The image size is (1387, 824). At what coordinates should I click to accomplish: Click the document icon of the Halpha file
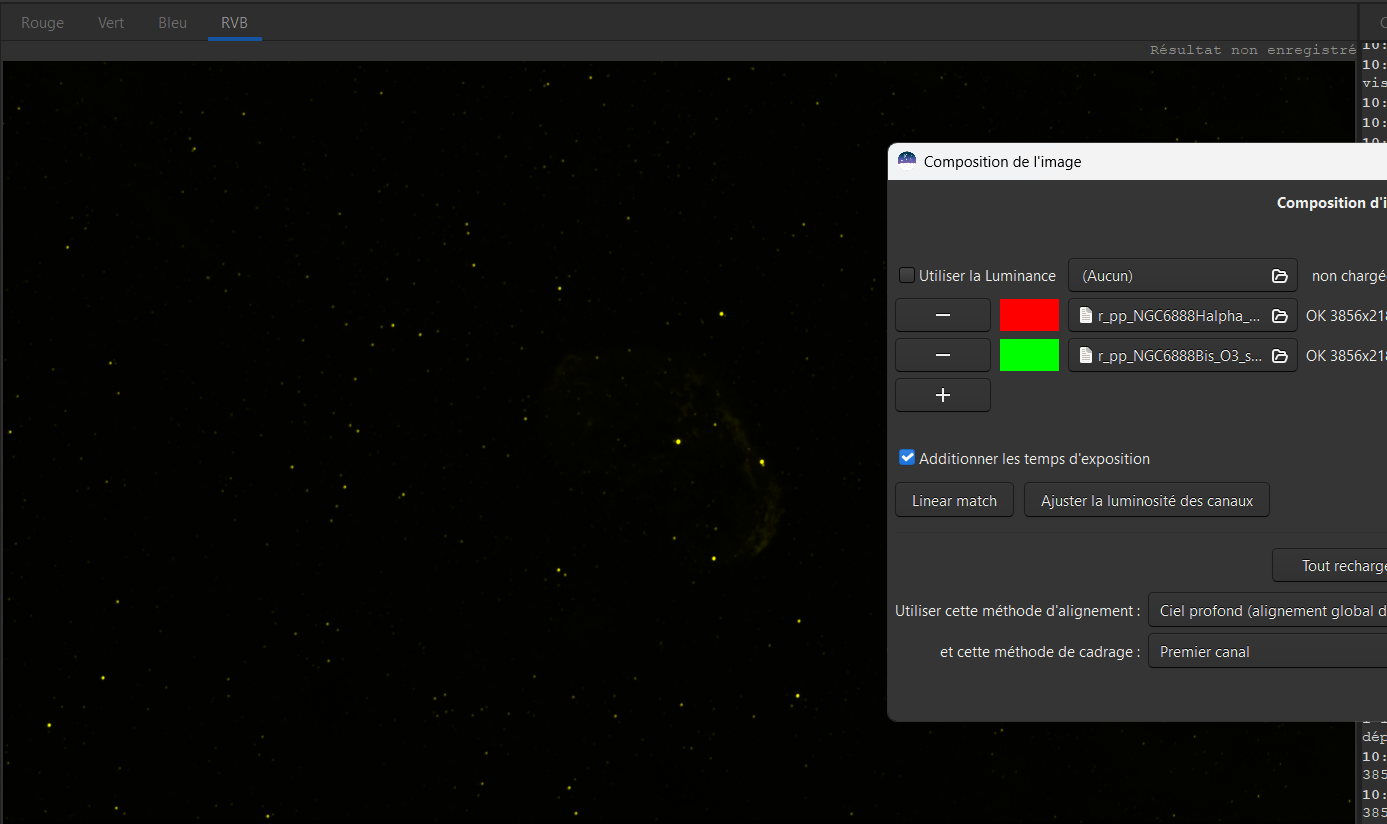click(x=1086, y=316)
